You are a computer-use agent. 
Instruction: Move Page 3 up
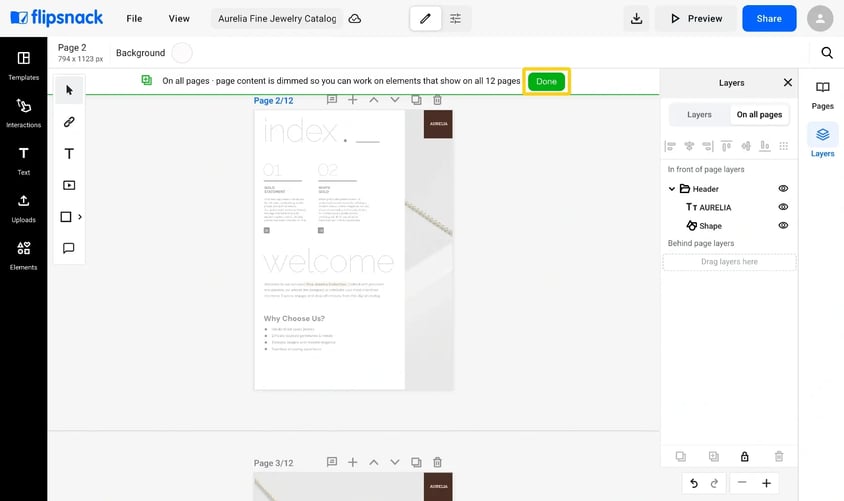click(374, 462)
